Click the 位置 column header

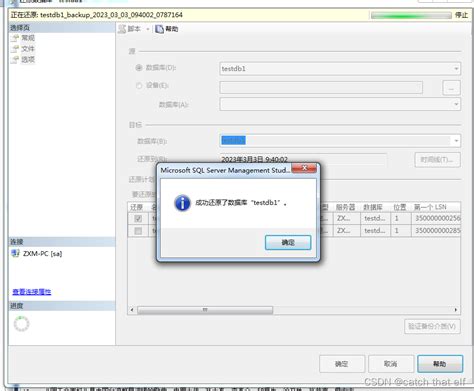[x=400, y=207]
